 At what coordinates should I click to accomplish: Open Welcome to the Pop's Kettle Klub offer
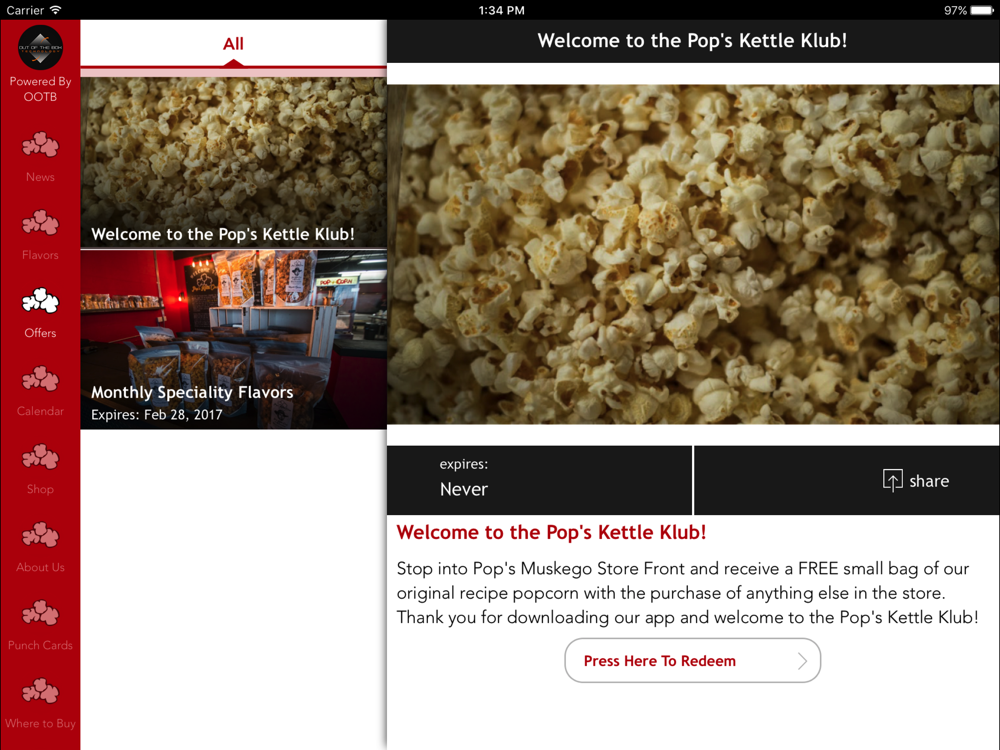click(233, 163)
